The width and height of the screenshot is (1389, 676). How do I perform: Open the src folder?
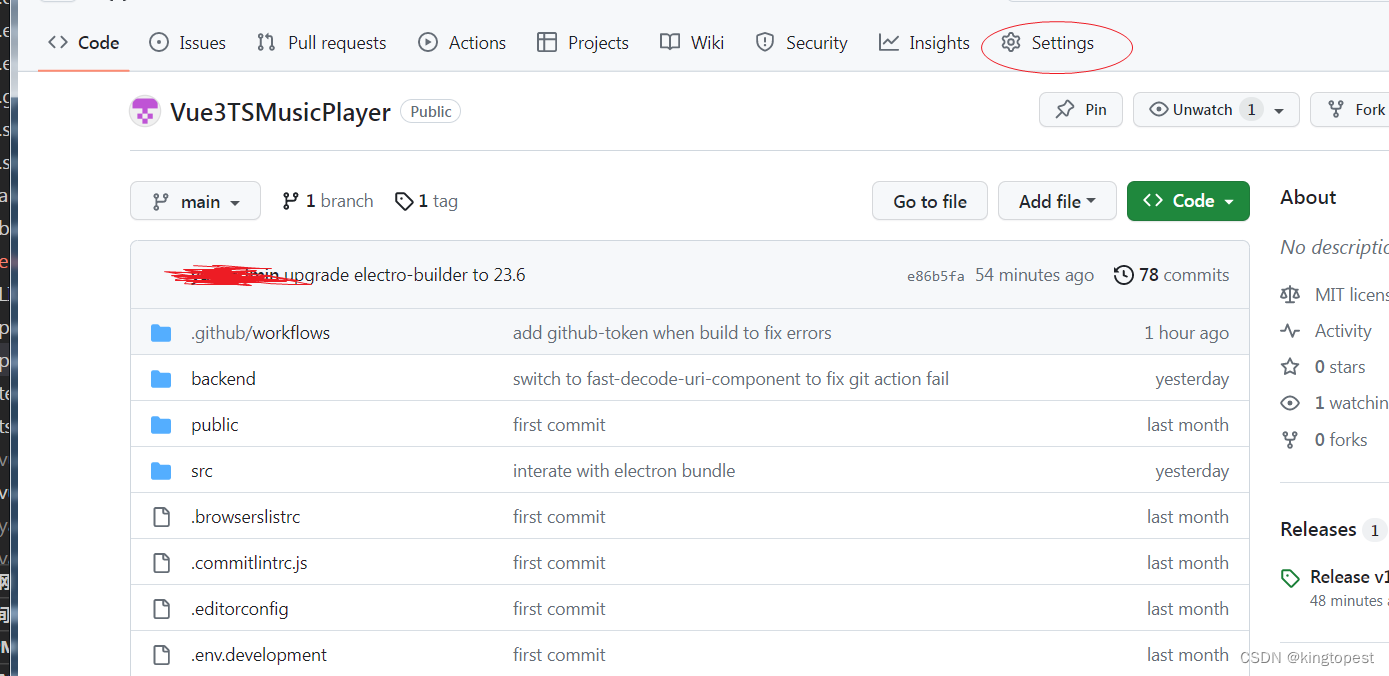coord(202,471)
